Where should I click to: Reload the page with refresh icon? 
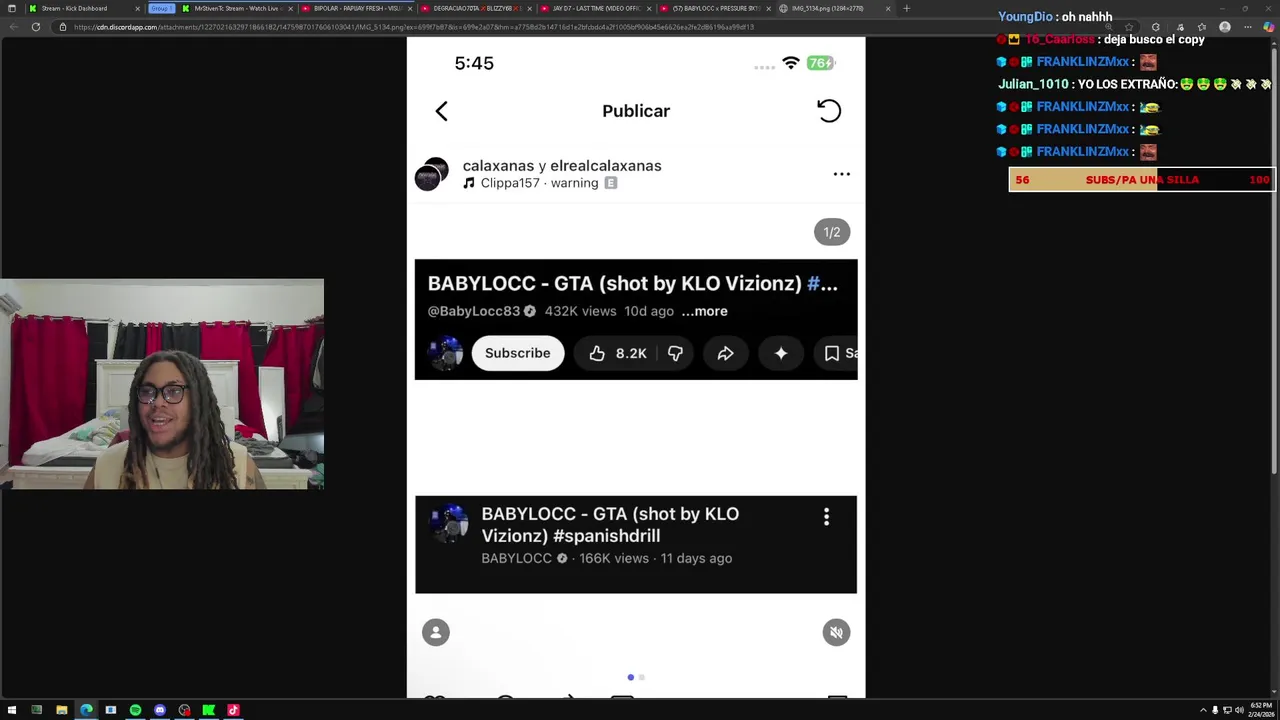pyautogui.click(x=36, y=27)
